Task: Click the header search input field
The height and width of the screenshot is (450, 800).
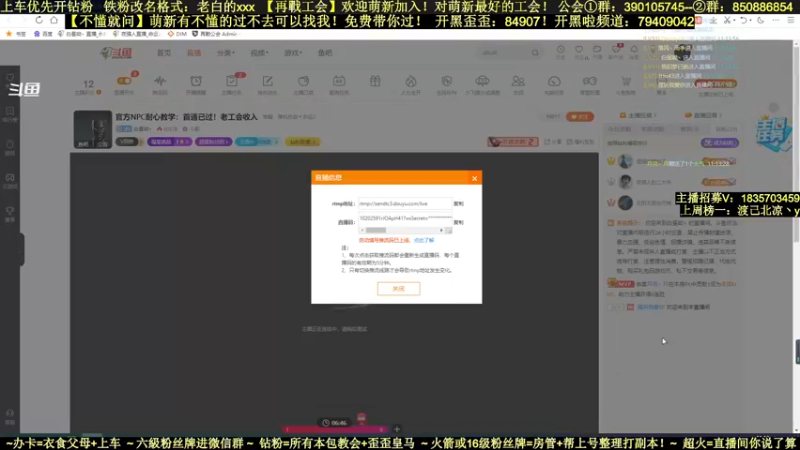Action: click(x=504, y=53)
